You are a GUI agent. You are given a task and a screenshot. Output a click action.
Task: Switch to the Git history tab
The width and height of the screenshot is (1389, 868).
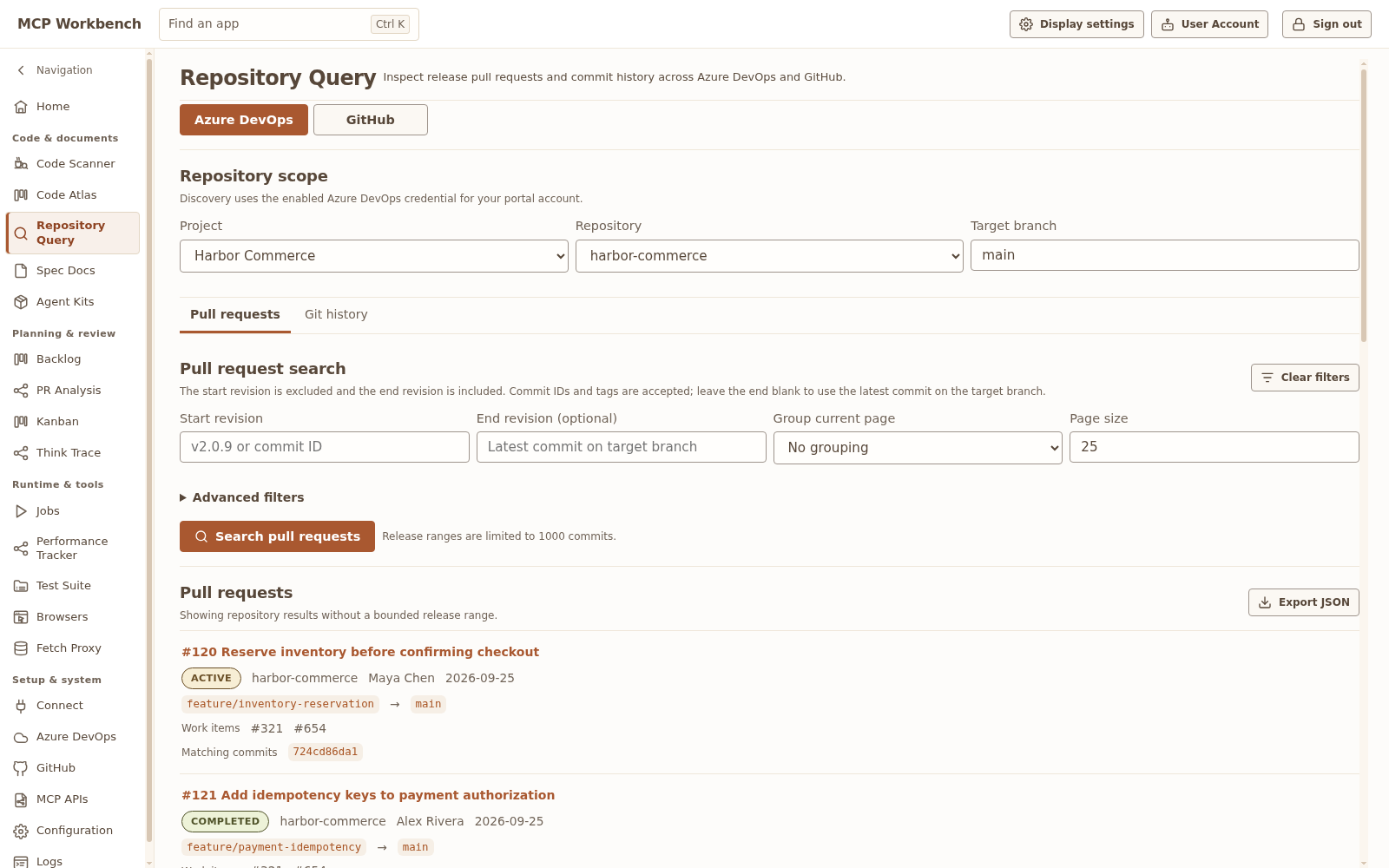[x=336, y=314]
